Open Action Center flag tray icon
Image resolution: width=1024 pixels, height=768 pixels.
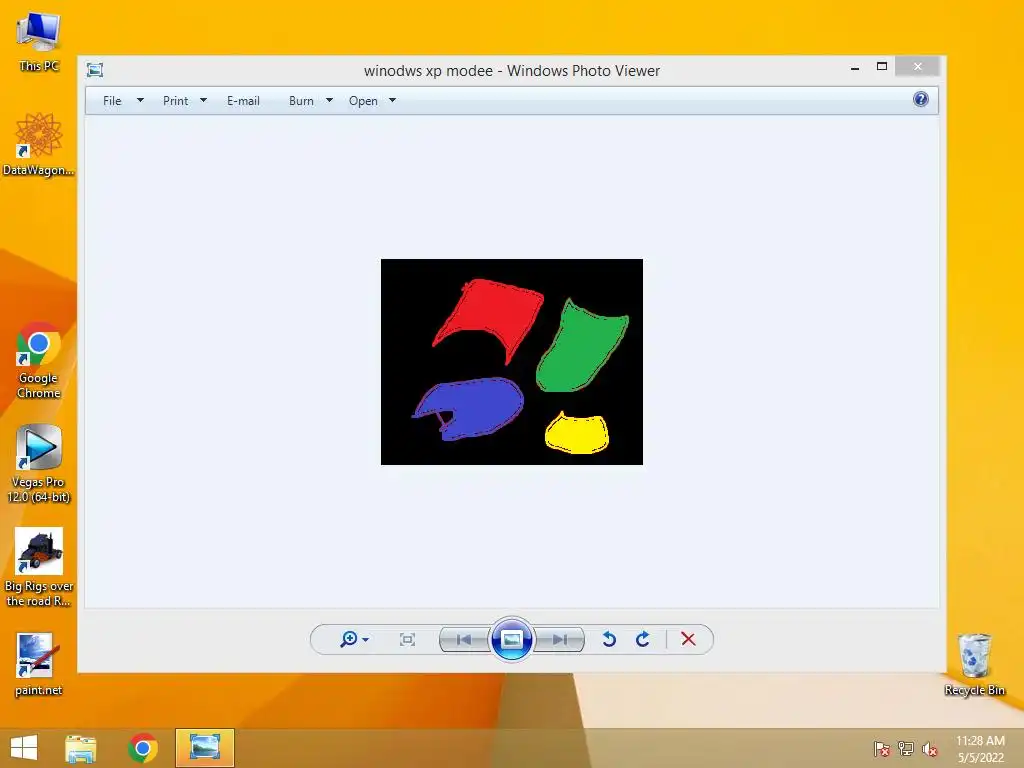coord(881,748)
